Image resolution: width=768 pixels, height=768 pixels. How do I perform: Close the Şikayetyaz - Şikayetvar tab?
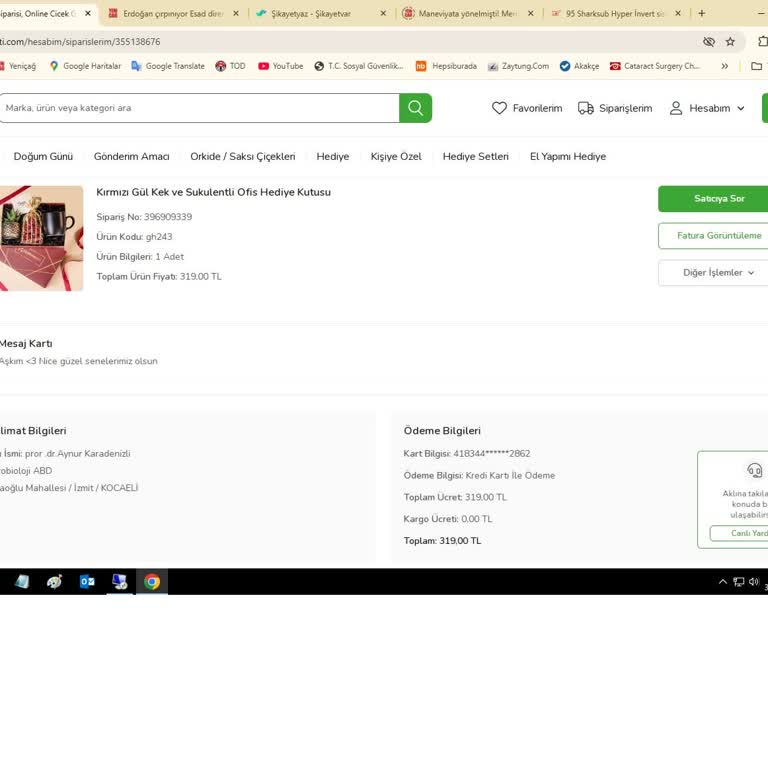pyautogui.click(x=383, y=14)
